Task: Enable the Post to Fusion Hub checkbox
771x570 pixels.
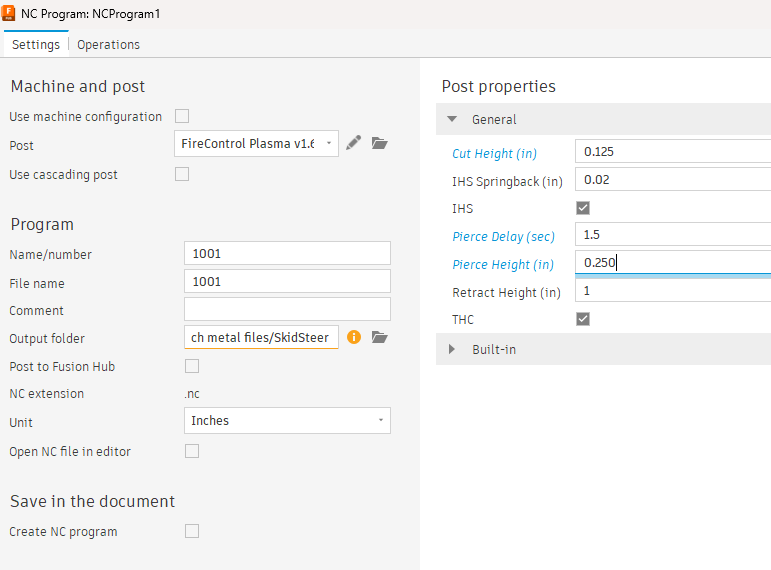Action: click(192, 366)
